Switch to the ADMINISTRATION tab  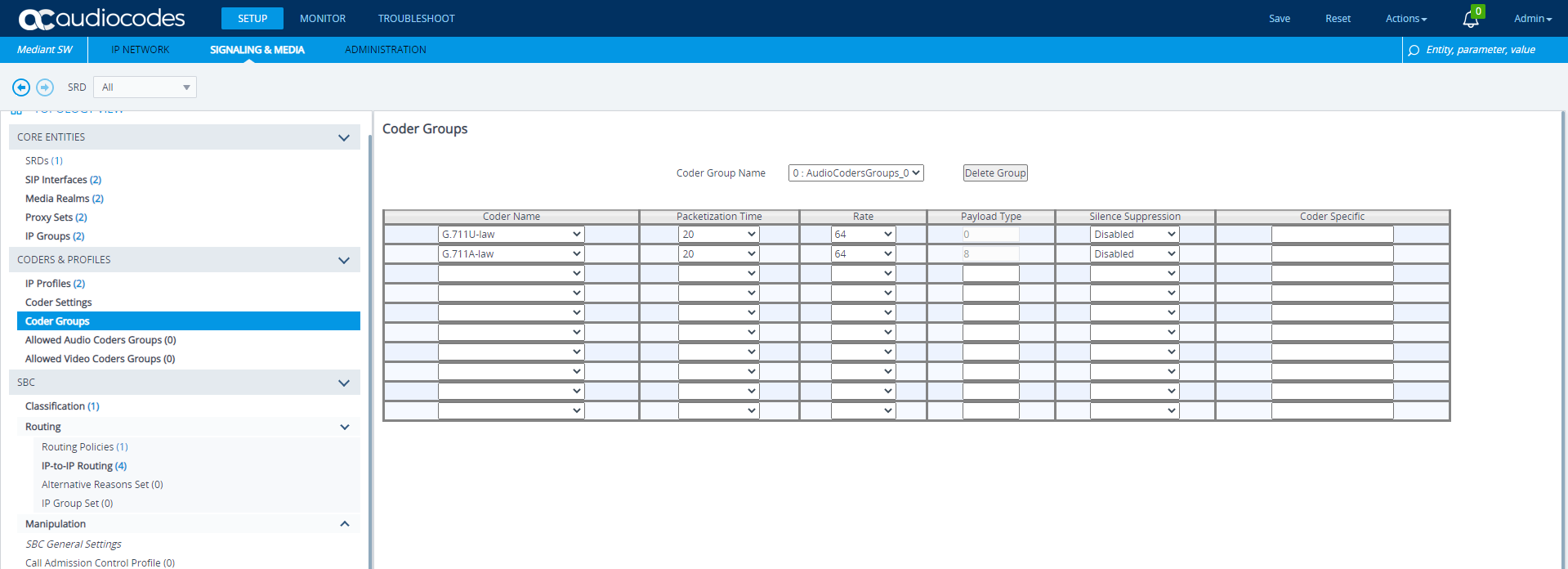[x=386, y=50]
